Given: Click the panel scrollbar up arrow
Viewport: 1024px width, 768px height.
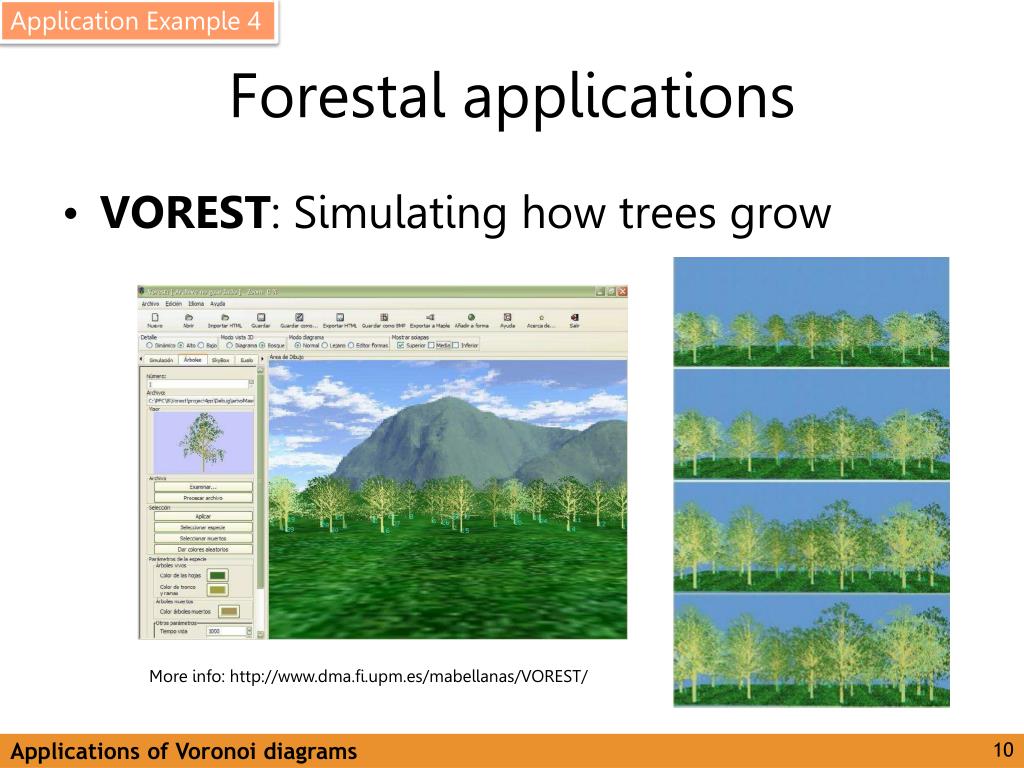Looking at the screenshot, I should [261, 370].
